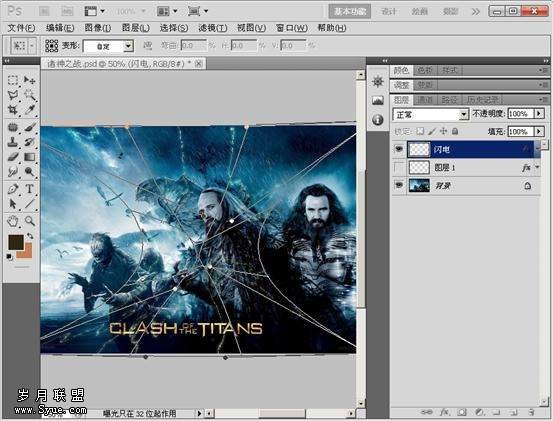Toggle lock image pixels brush icon

pyautogui.click(x=432, y=131)
